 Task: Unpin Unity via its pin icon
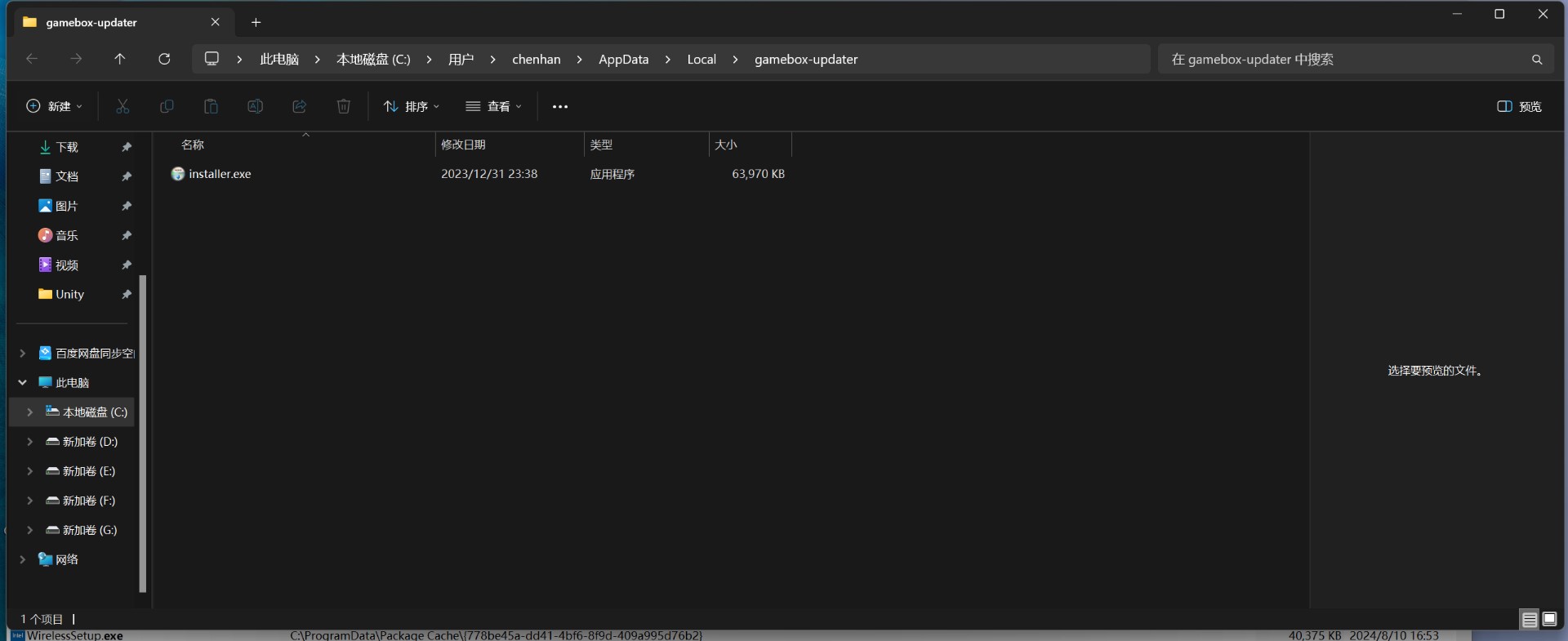[127, 294]
